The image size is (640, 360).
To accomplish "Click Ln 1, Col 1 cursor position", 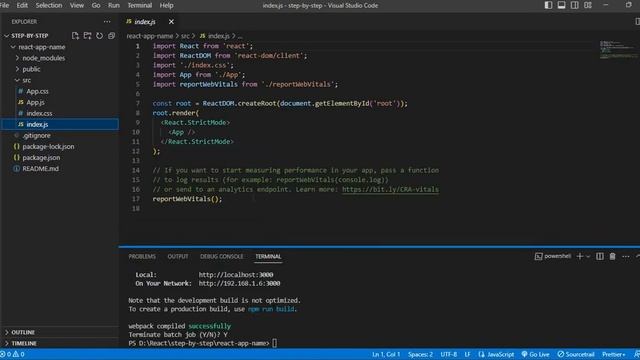I will click(x=386, y=354).
